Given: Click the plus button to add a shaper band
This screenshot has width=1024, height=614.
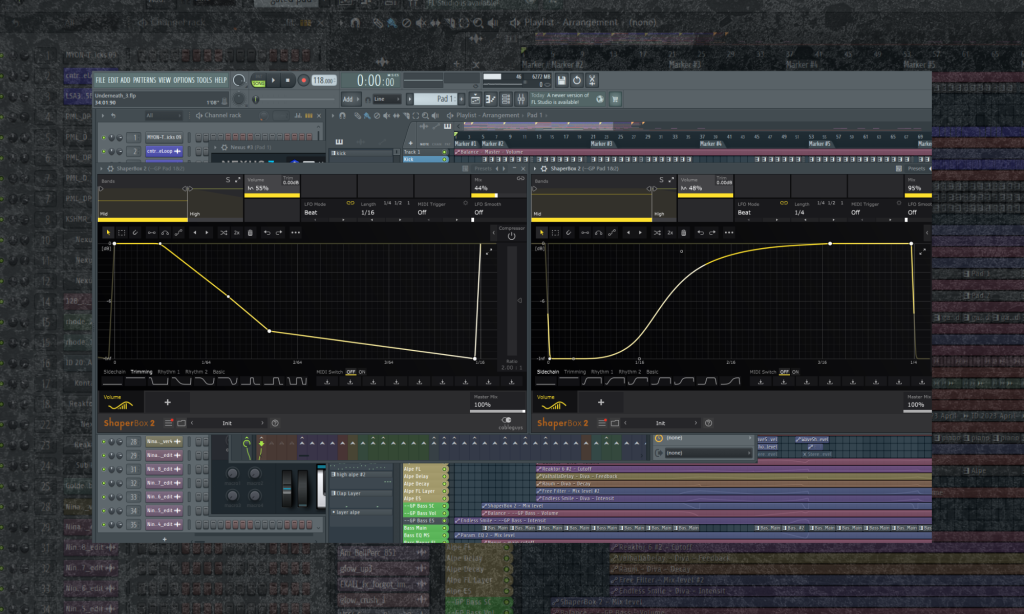Looking at the screenshot, I should click(167, 402).
